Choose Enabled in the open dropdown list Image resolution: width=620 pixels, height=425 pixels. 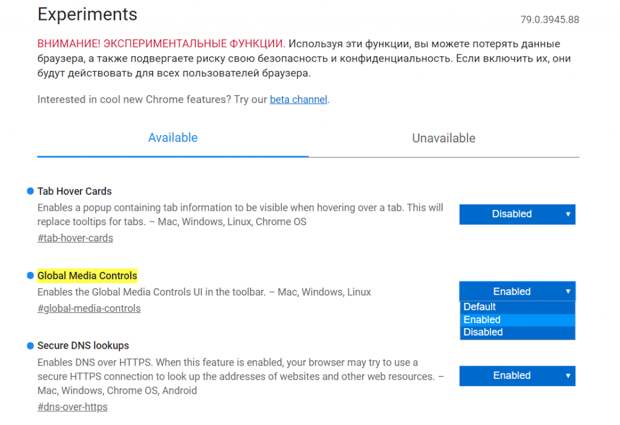pyautogui.click(x=517, y=320)
